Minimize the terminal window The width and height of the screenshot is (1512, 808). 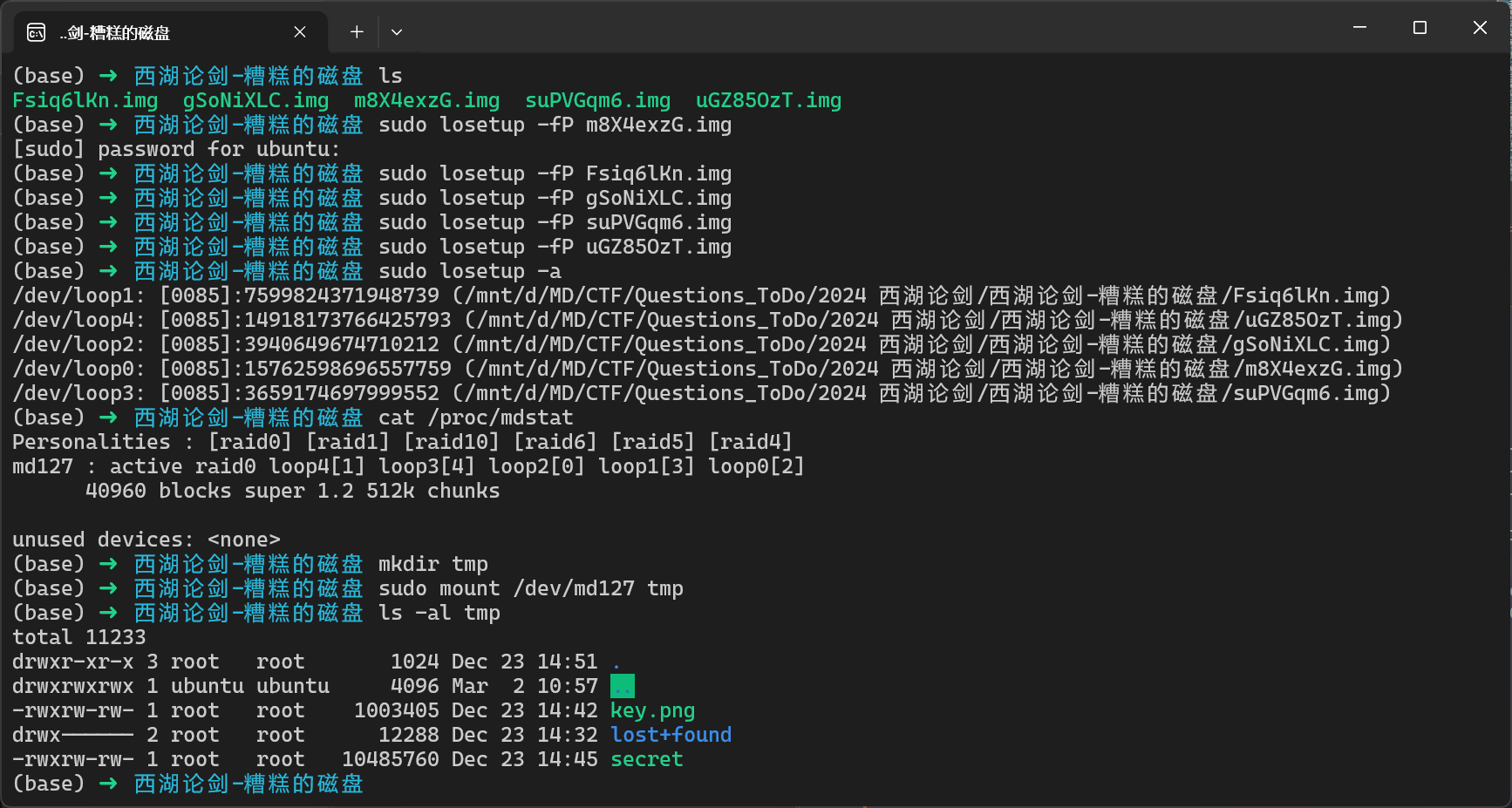click(x=1359, y=28)
